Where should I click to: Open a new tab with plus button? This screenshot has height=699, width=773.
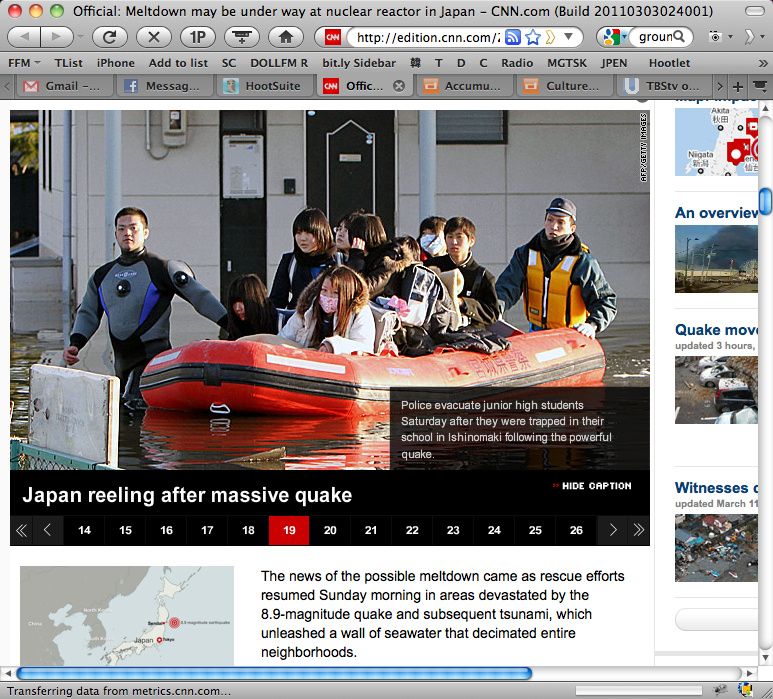coord(738,86)
